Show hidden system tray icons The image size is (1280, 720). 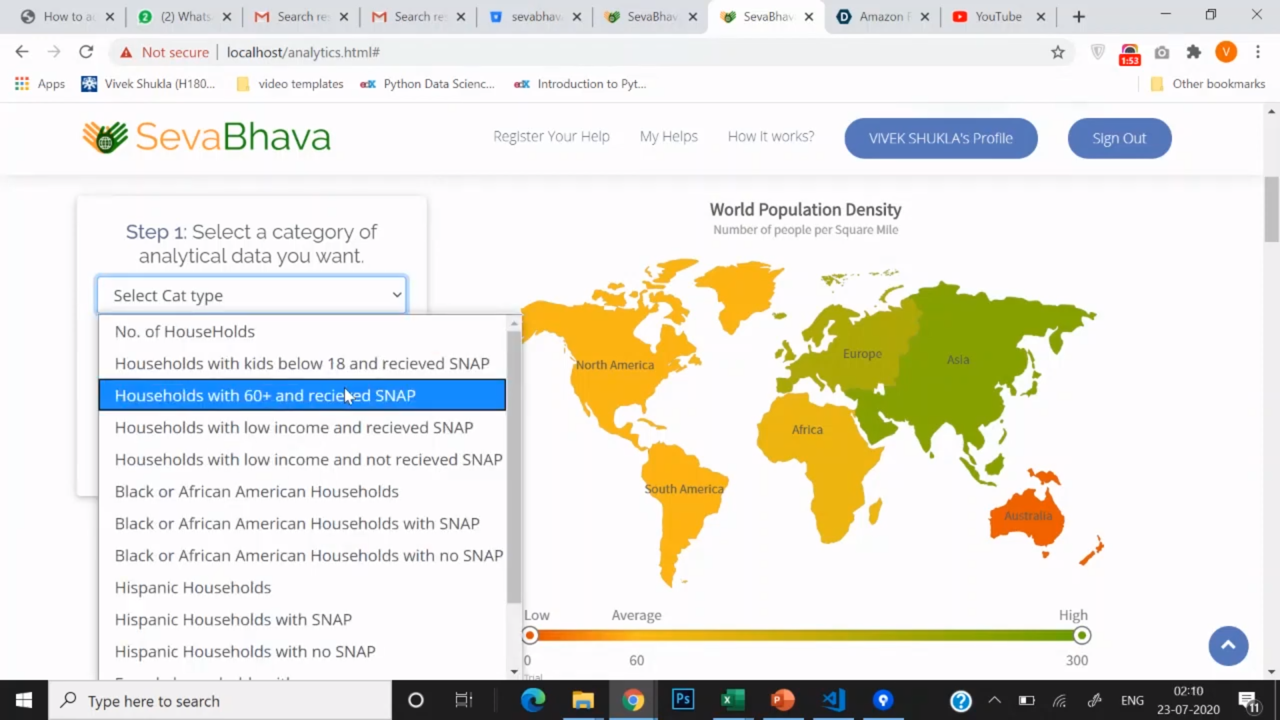[994, 700]
